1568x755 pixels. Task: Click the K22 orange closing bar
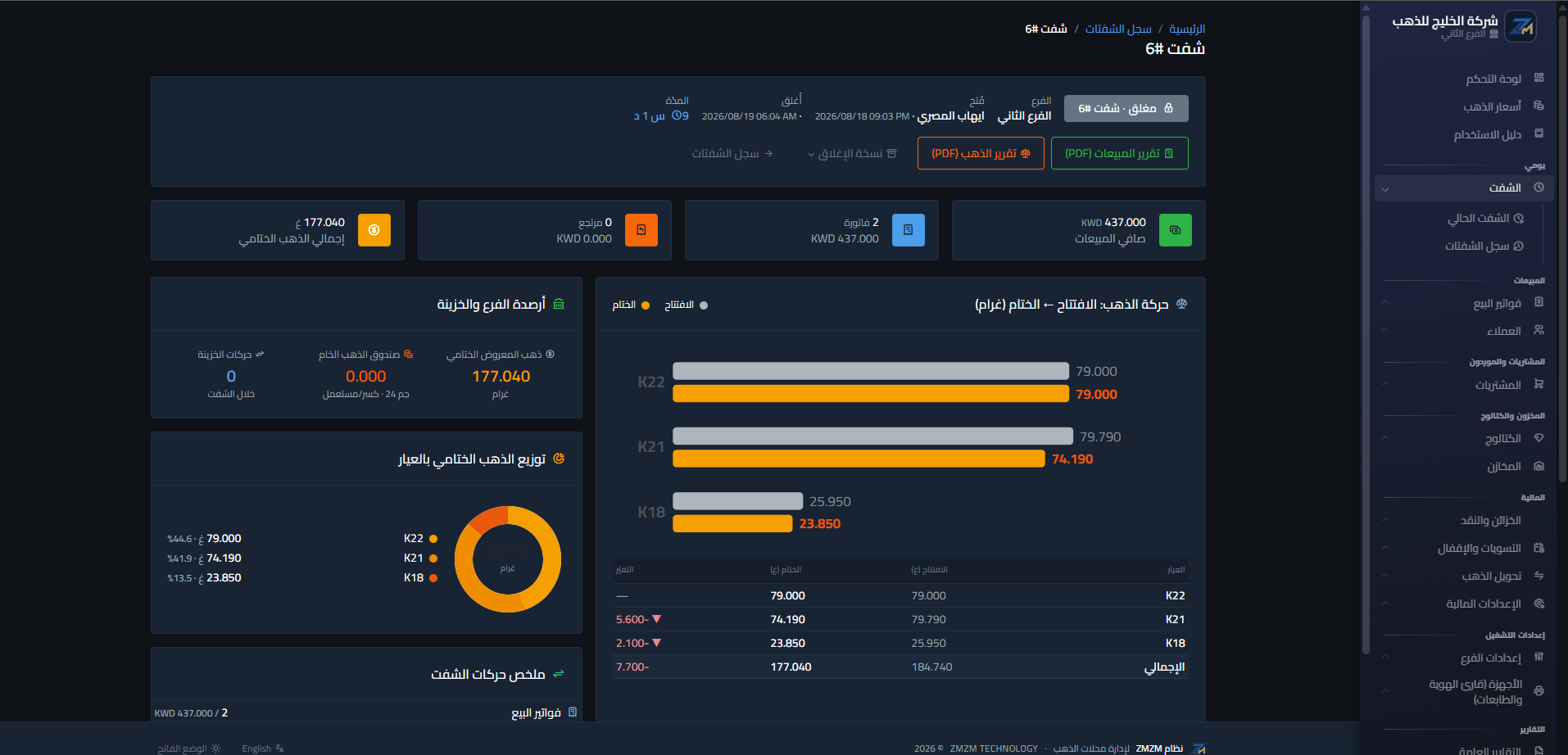point(871,394)
